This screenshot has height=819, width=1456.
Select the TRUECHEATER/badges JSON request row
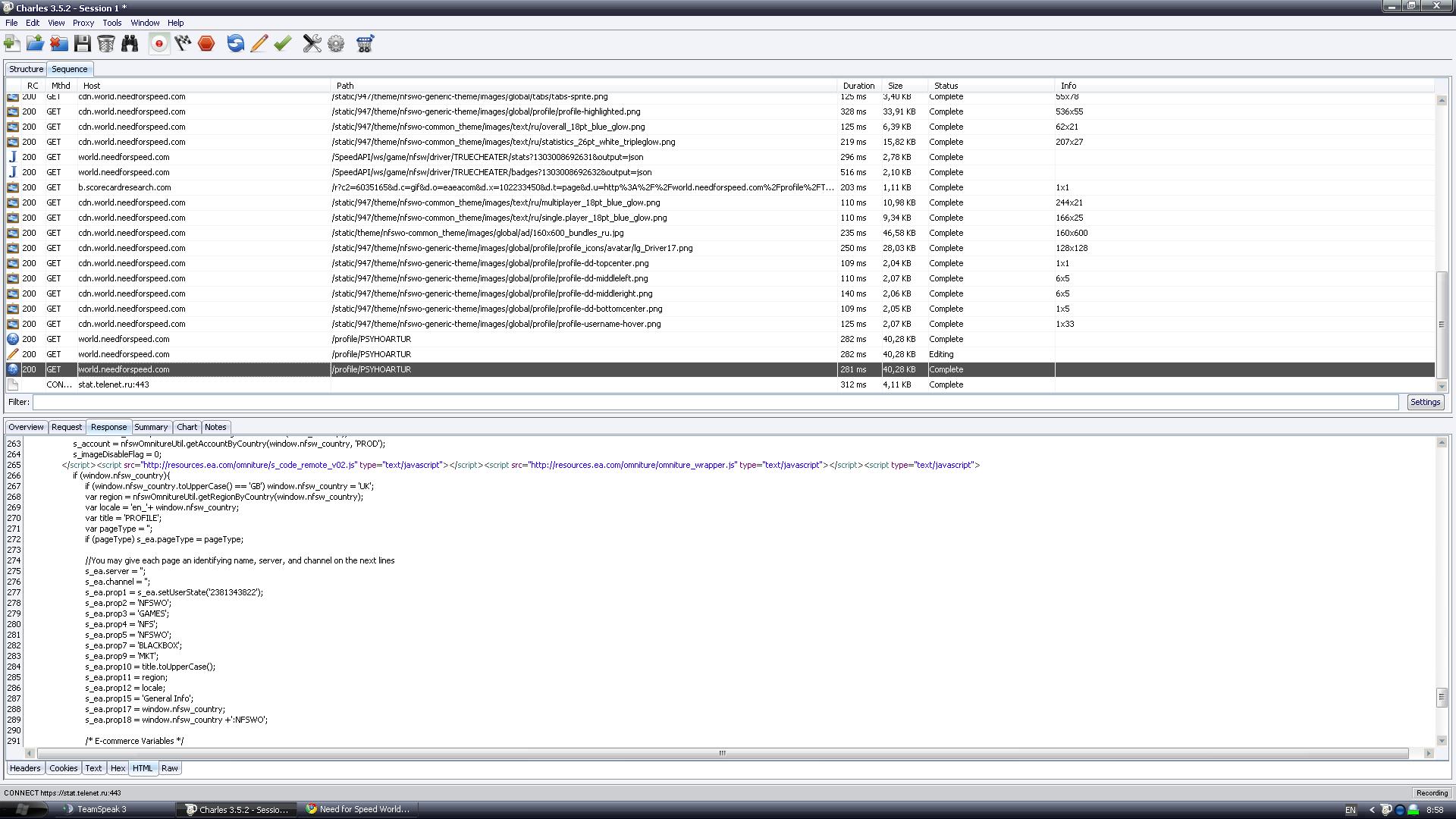tap(720, 172)
